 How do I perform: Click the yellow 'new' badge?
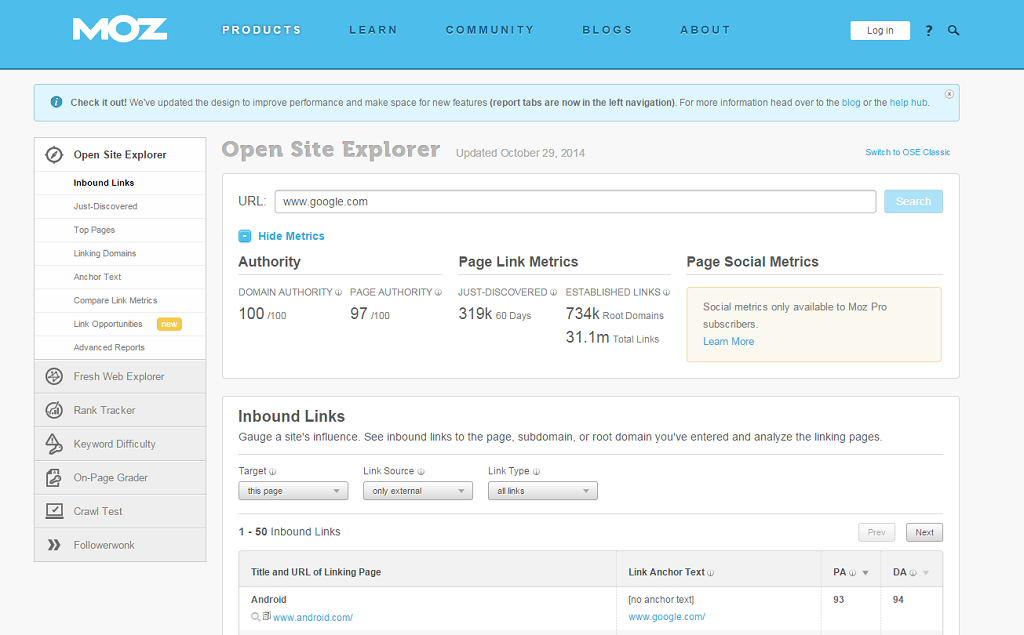click(169, 324)
